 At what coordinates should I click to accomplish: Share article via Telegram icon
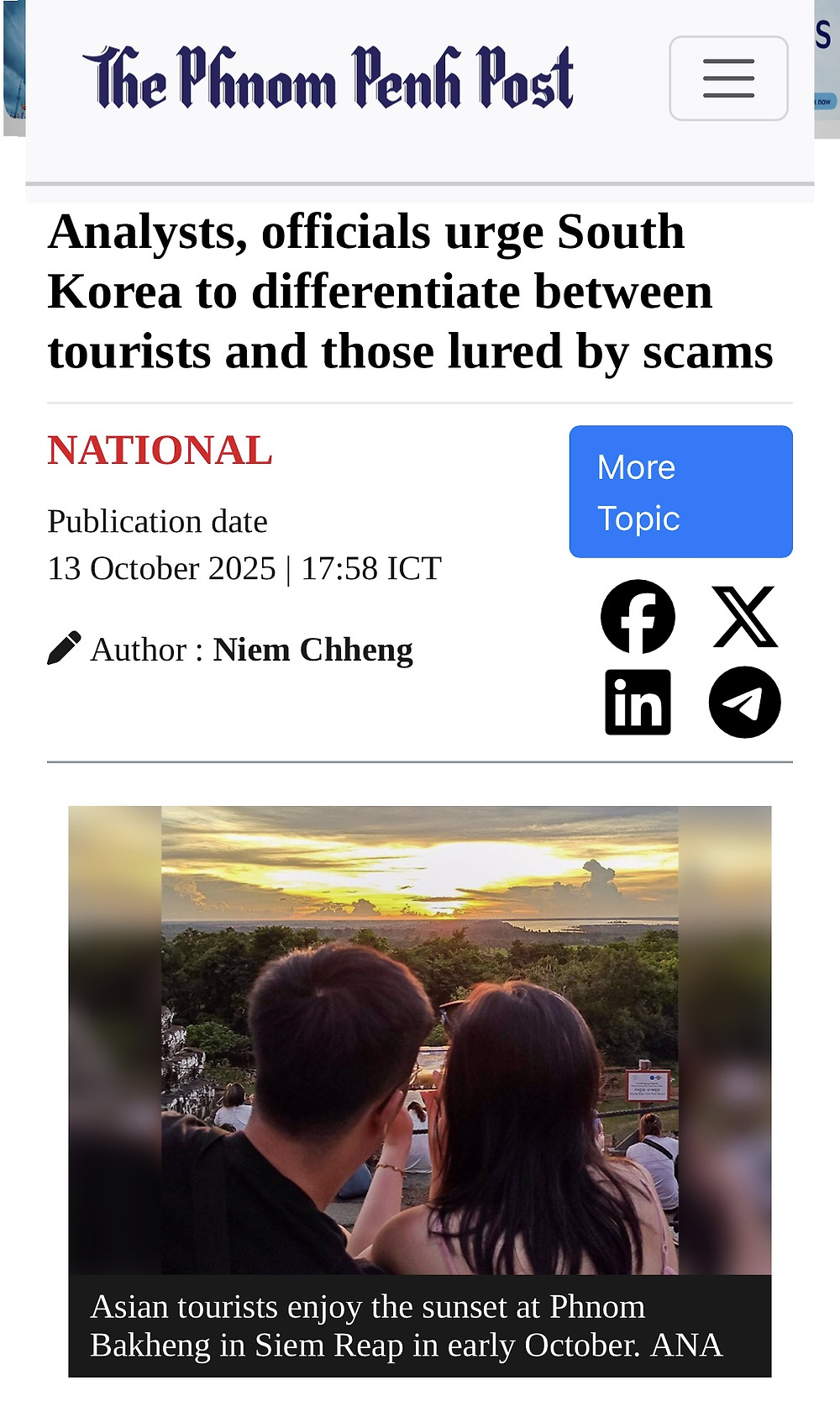point(744,702)
